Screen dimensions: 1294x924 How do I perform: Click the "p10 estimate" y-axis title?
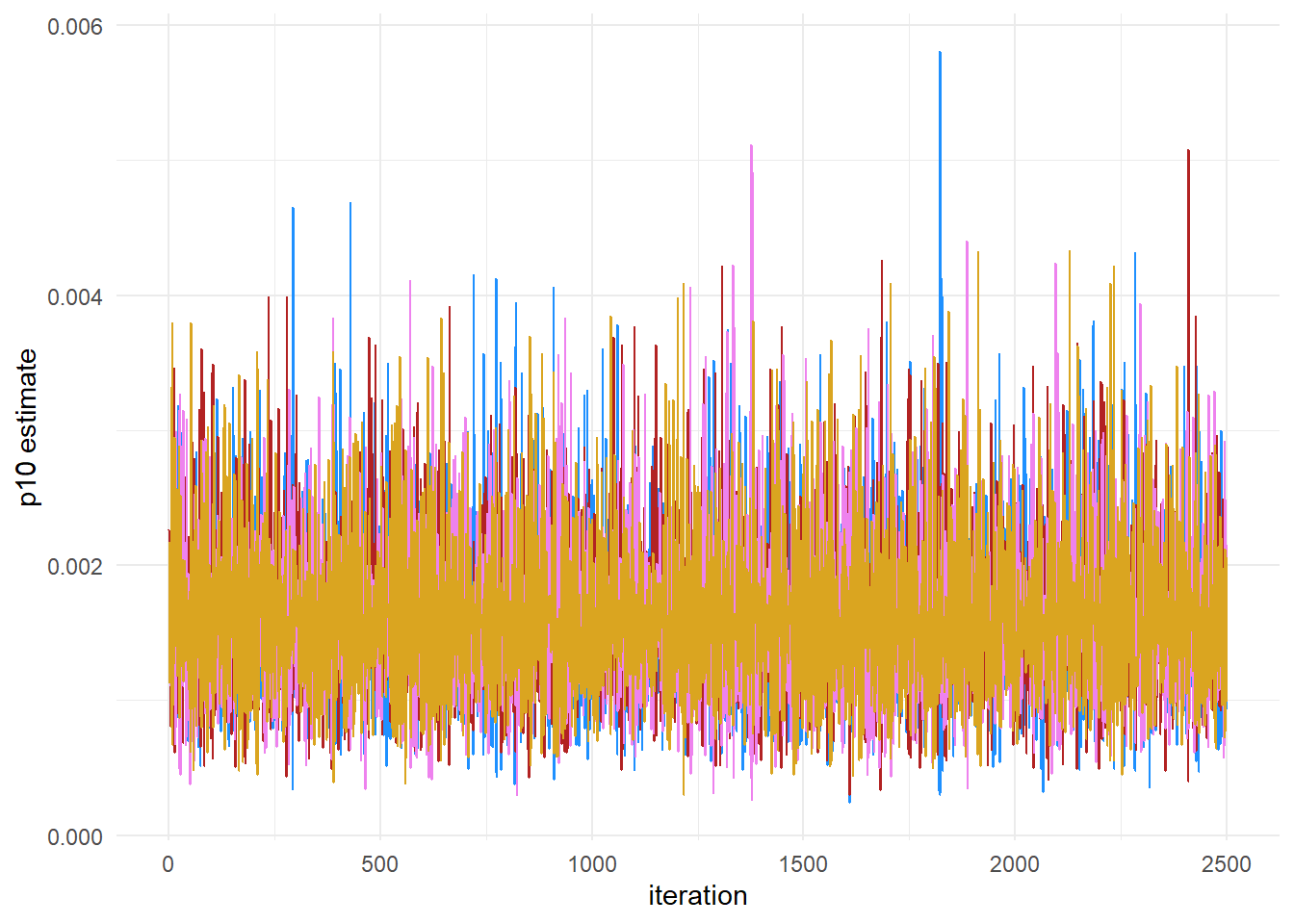28,428
